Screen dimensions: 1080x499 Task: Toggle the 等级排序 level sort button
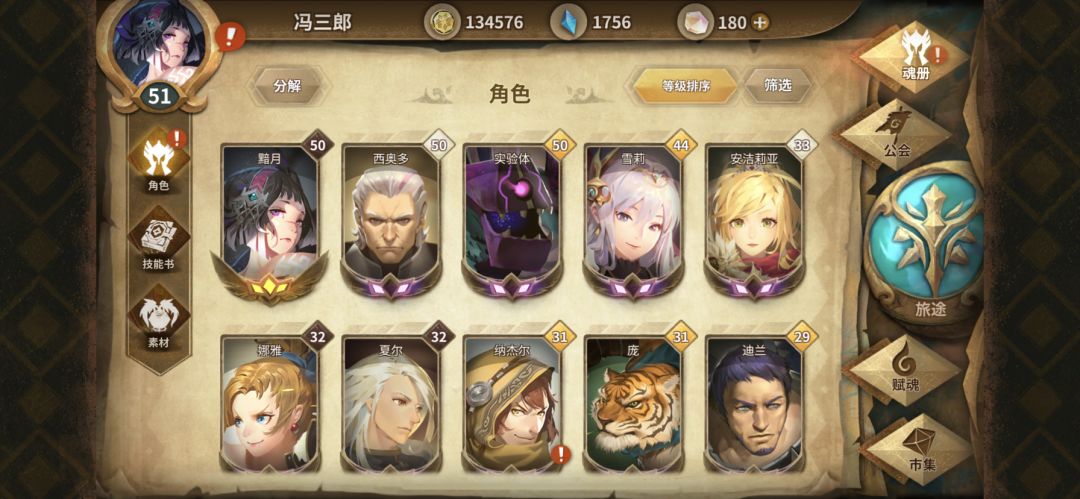click(x=685, y=86)
